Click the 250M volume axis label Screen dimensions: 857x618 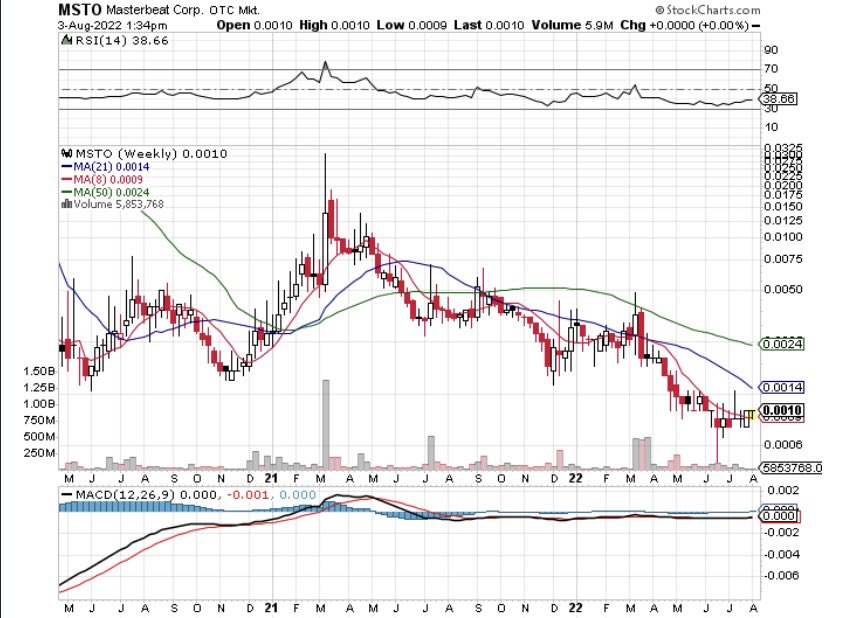[x=39, y=453]
